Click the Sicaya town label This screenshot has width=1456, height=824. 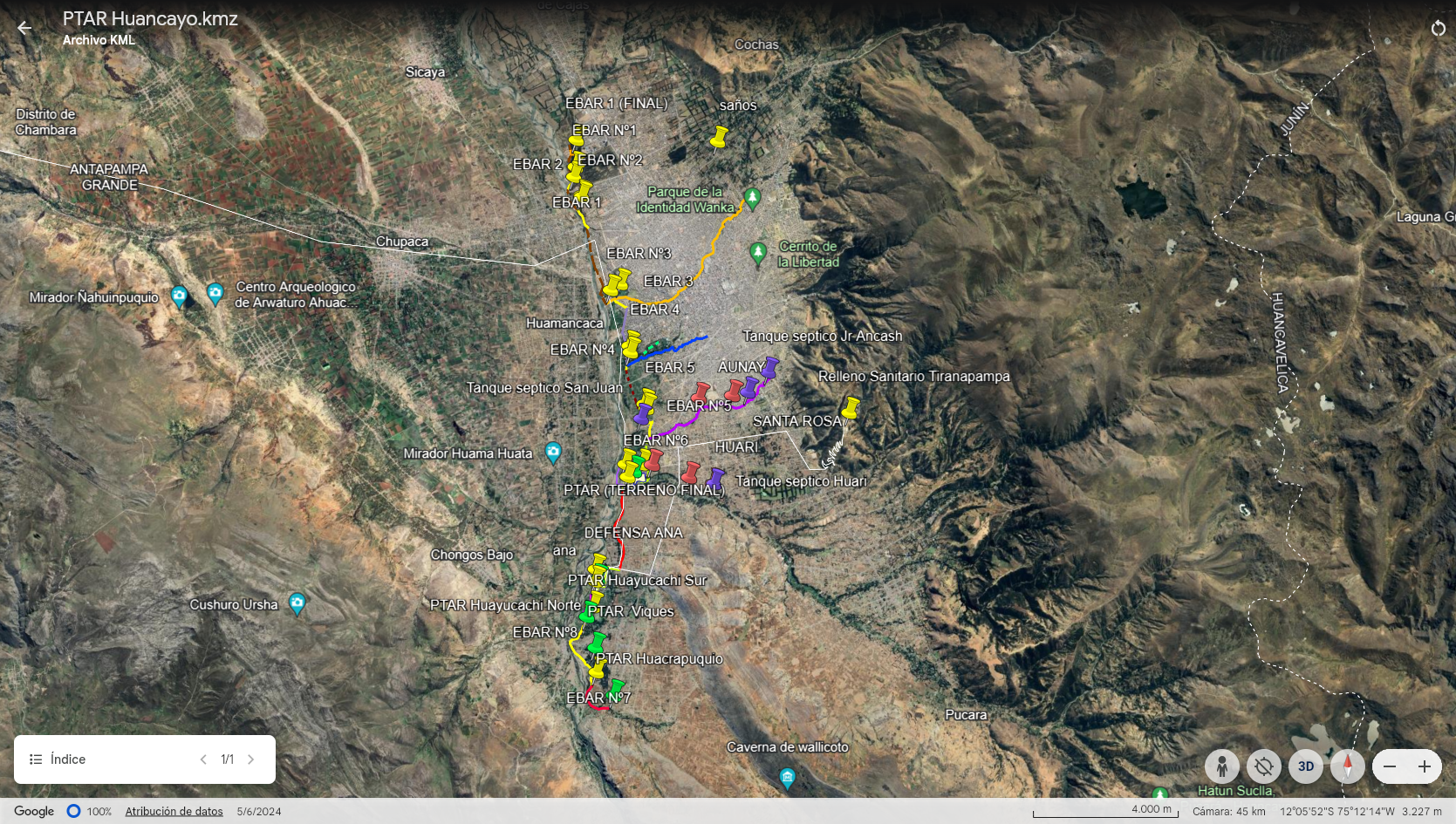pos(425,72)
